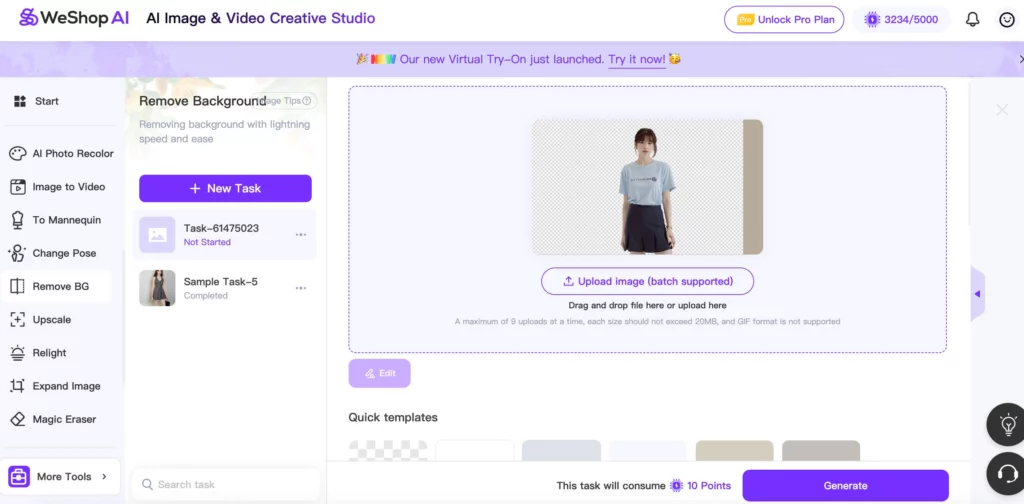Screen dimensions: 1024x504
Task: Collapse the right side panel arrow
Action: click(x=978, y=294)
